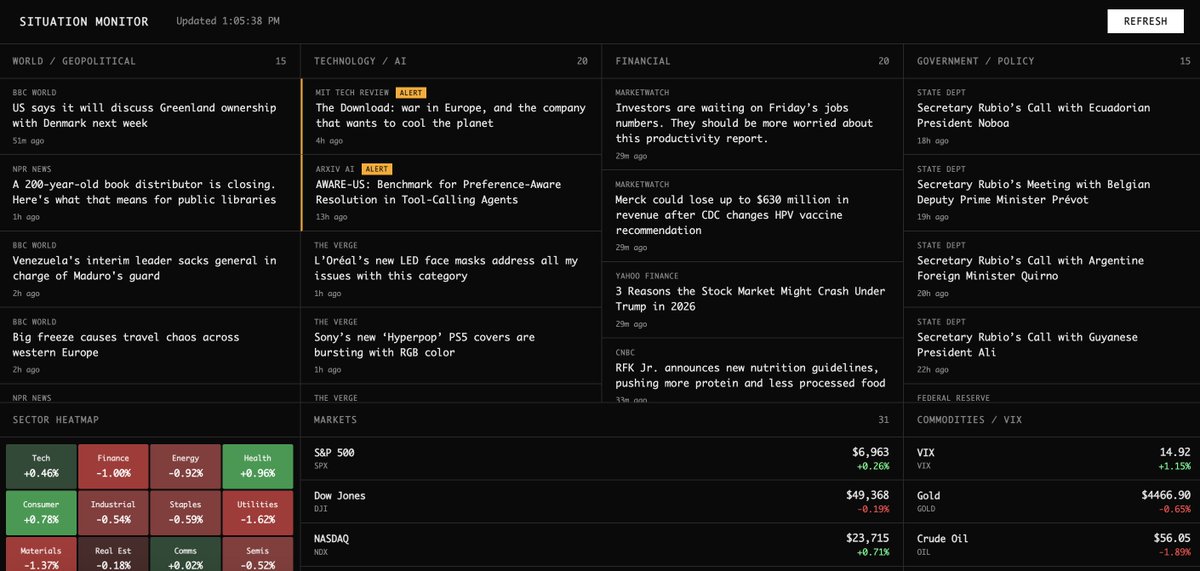The height and width of the screenshot is (571, 1200).
Task: Select the Tech sector heatmap tile
Action: point(41,465)
